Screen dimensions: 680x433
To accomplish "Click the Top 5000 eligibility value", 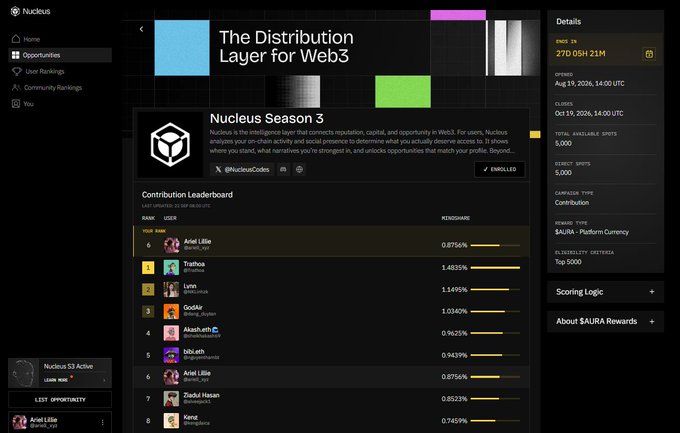I will click(568, 262).
